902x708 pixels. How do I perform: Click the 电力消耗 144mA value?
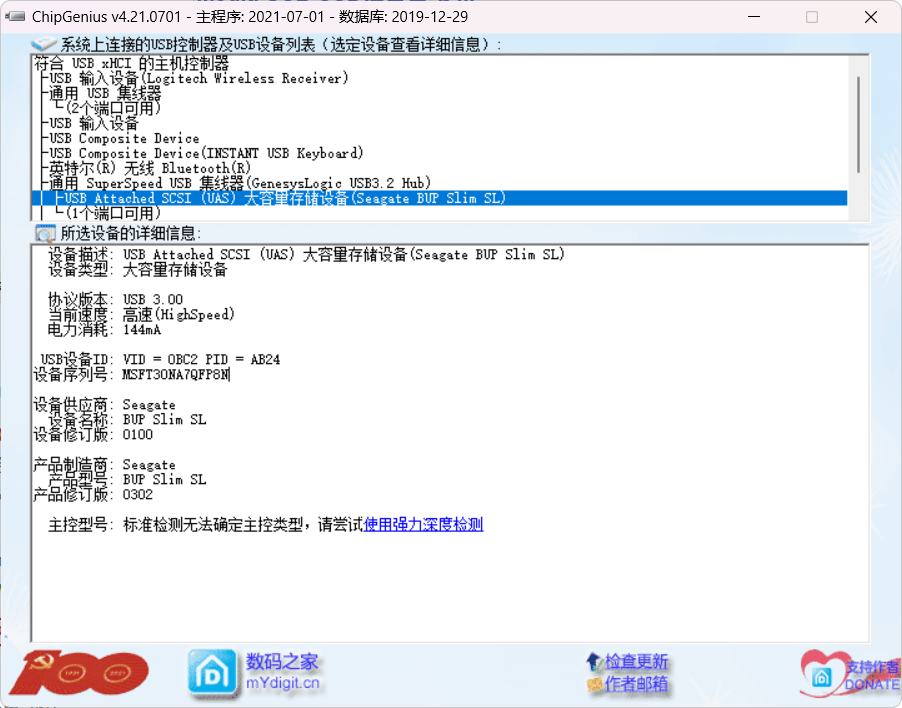142,330
